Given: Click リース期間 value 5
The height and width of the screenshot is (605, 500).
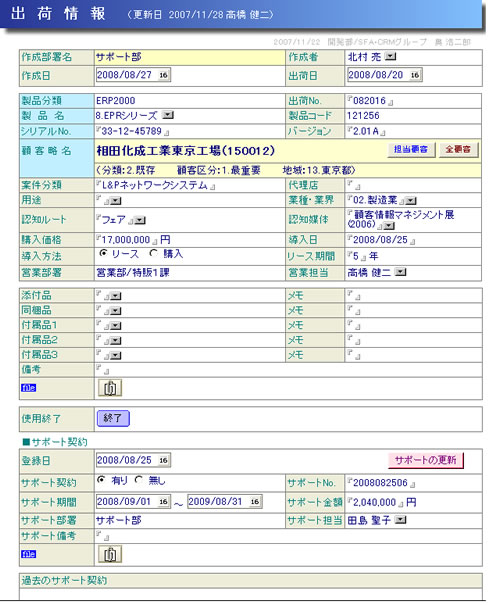Looking at the screenshot, I should coord(356,256).
